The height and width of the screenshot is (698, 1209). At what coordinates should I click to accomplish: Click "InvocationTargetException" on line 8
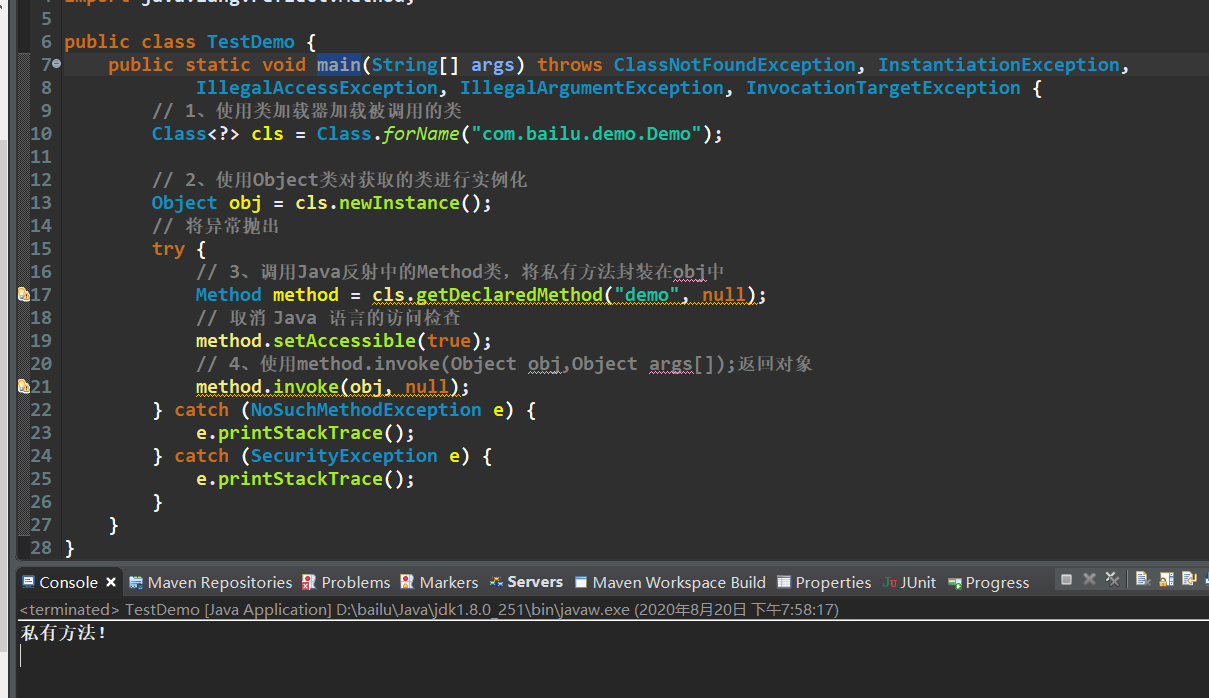[883, 88]
